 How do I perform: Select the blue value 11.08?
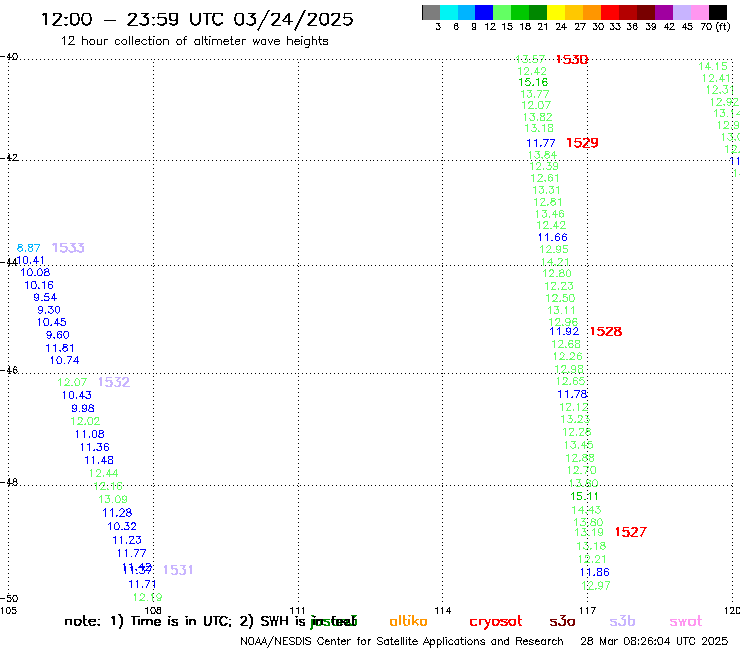point(89,434)
